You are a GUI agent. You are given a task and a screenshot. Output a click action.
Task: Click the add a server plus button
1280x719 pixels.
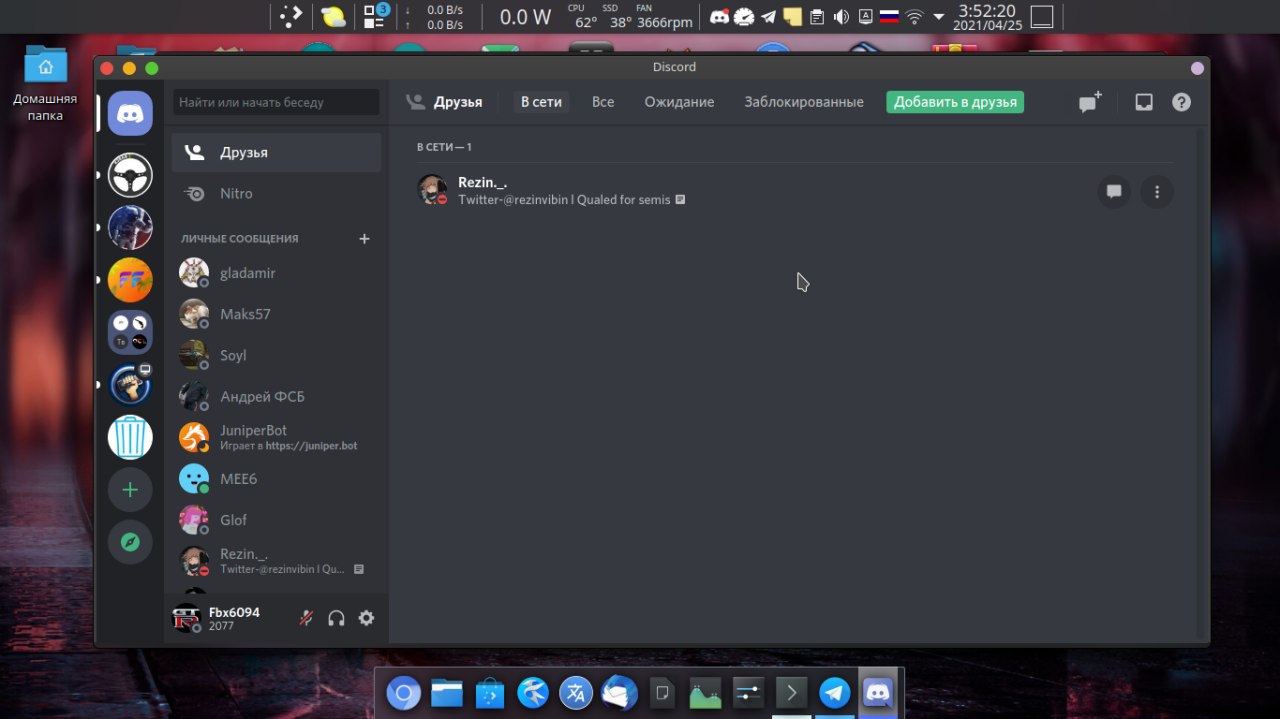(130, 490)
